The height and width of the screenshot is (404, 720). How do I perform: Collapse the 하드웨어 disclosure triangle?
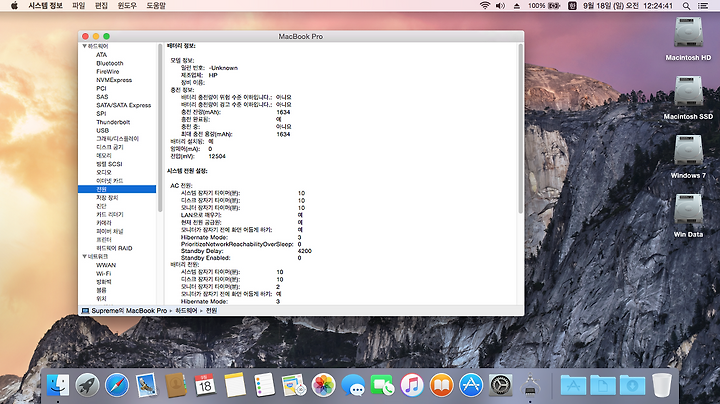(84, 46)
